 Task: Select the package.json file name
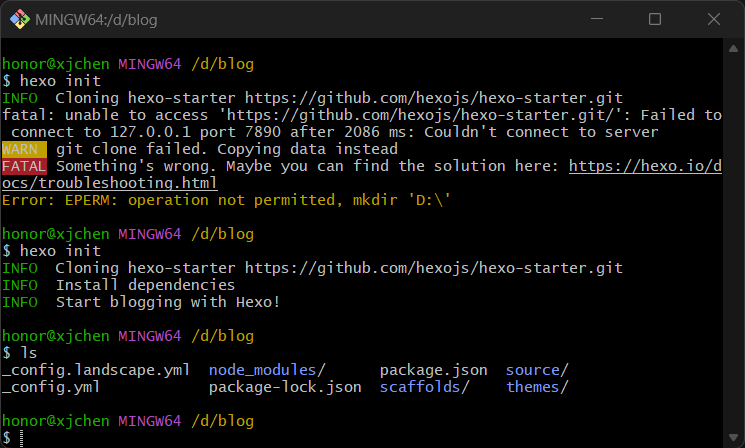pos(433,371)
